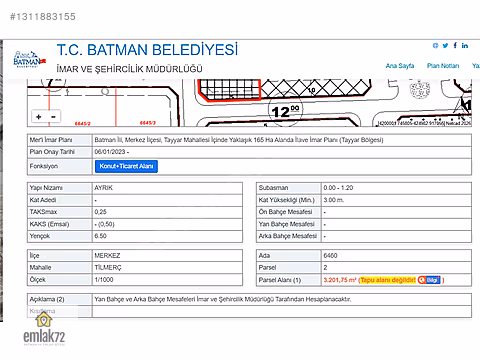480x360 pixels.
Task: Click the Açıklama (2) note text
Action: click(223, 299)
